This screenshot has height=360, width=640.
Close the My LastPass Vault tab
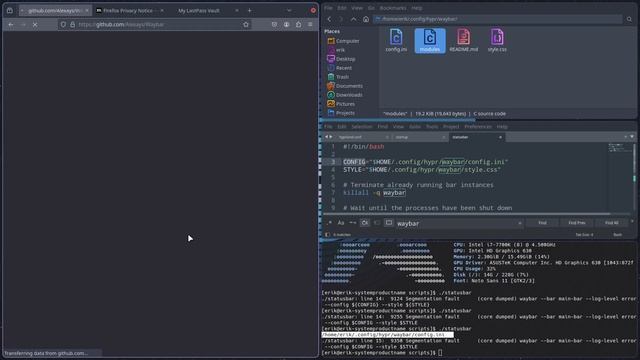pos(237,11)
